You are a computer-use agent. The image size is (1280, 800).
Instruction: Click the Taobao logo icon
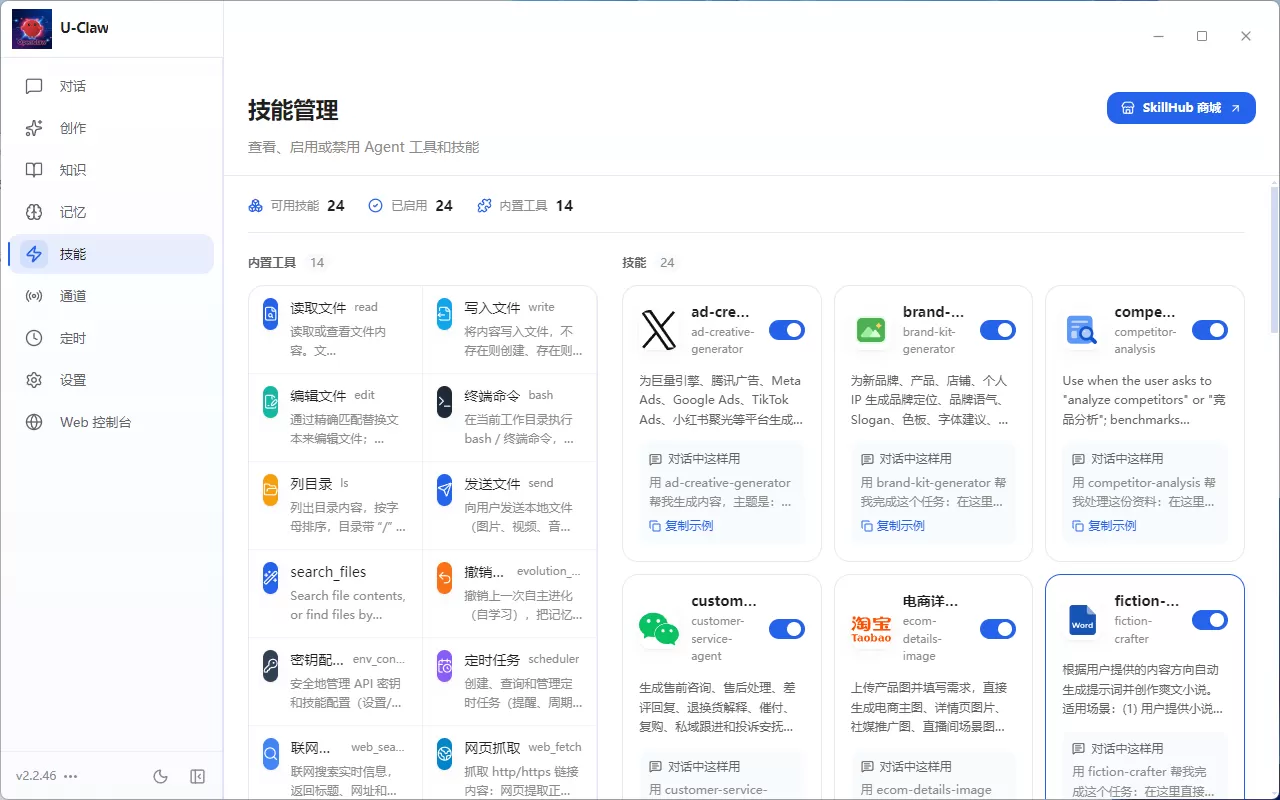(871, 629)
